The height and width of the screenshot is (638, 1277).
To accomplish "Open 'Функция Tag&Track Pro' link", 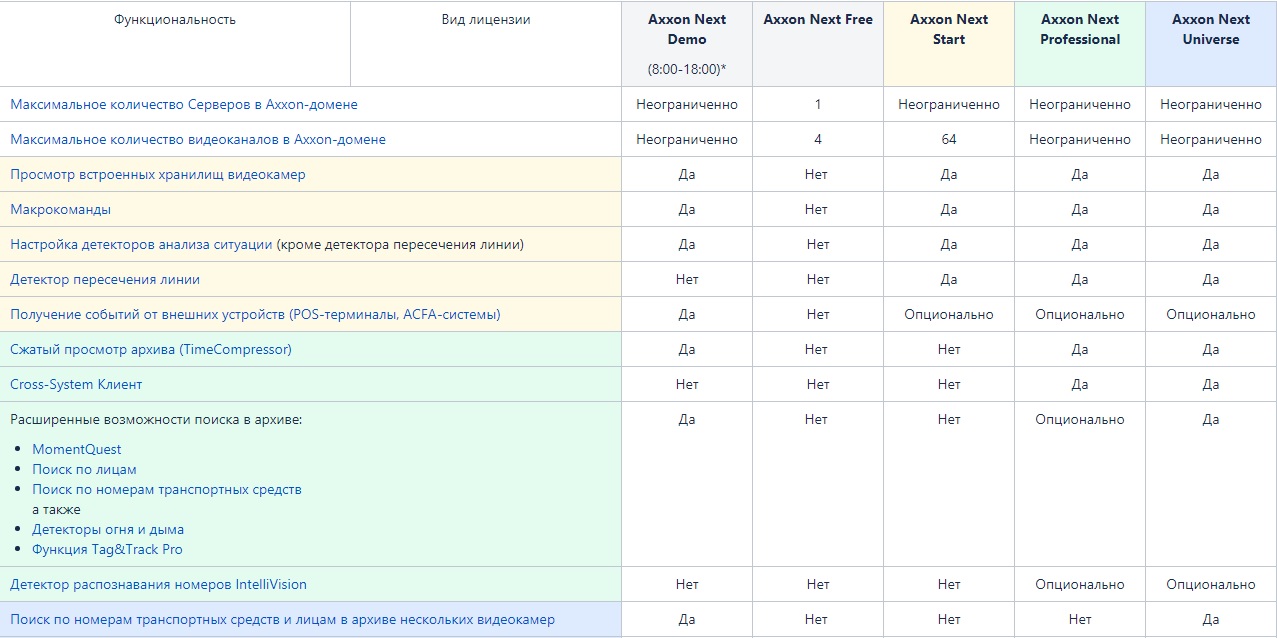I will click(107, 550).
